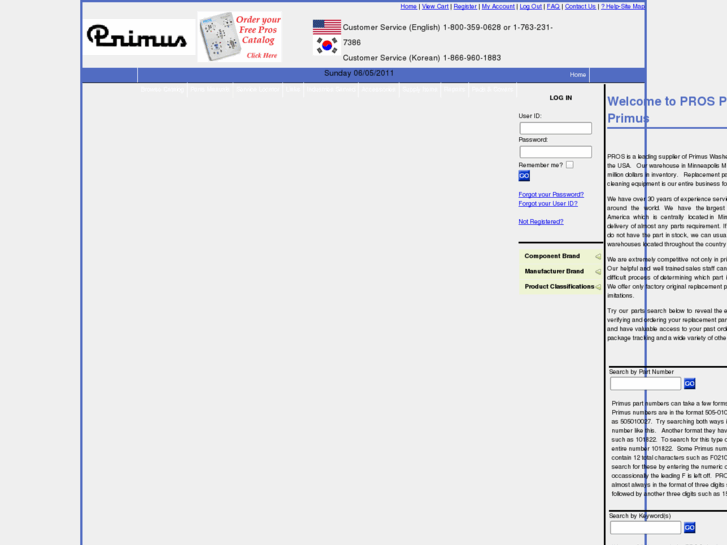Image resolution: width=727 pixels, height=545 pixels.
Task: Focus the User ID input field
Action: [555, 128]
